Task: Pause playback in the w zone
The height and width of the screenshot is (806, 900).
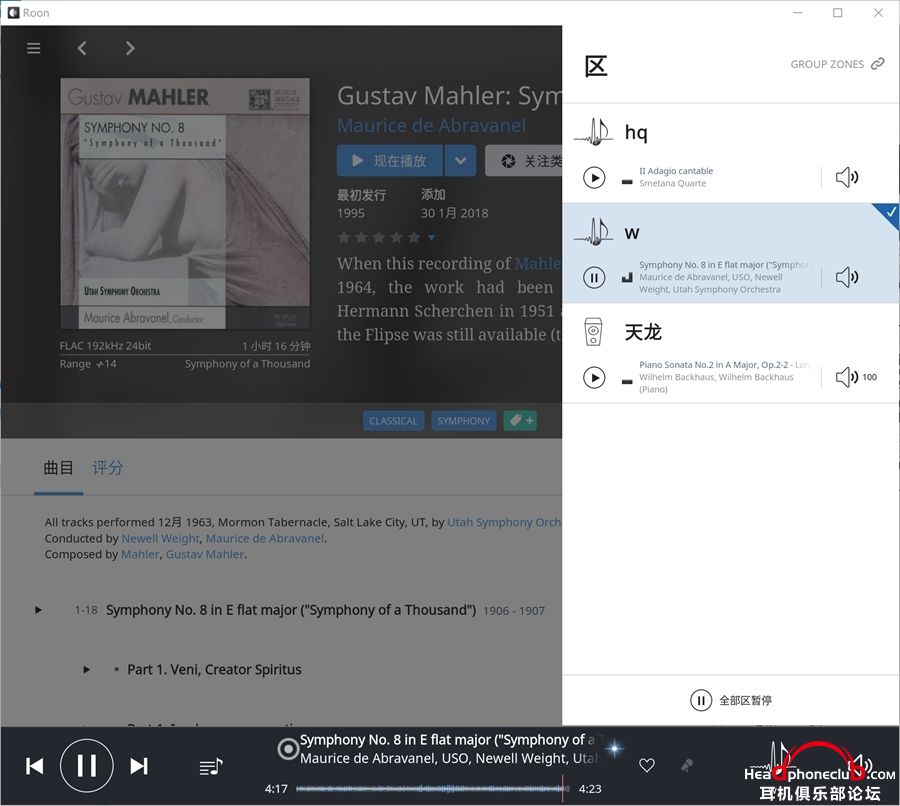Action: 594,278
